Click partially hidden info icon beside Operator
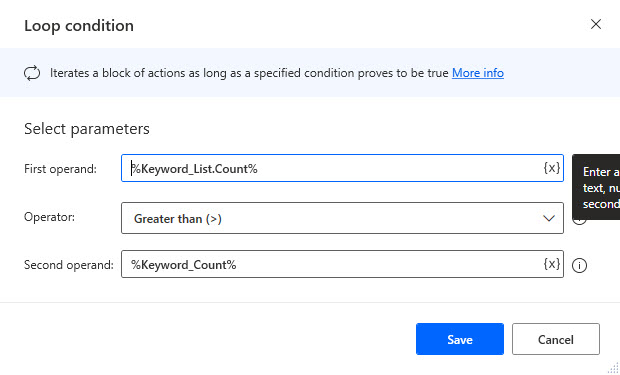The width and height of the screenshot is (620, 375). point(579,222)
